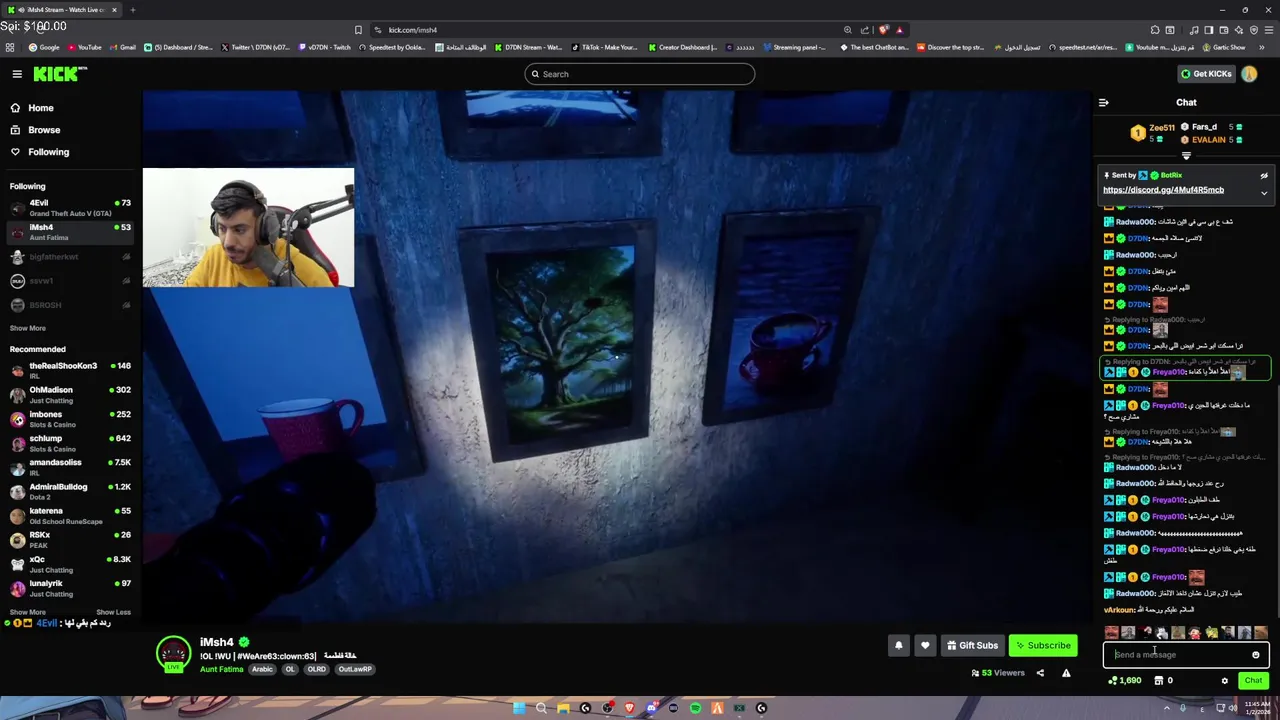Select the iMsh4 Stream browser tab
The height and width of the screenshot is (720, 1280).
[x=64, y=10]
